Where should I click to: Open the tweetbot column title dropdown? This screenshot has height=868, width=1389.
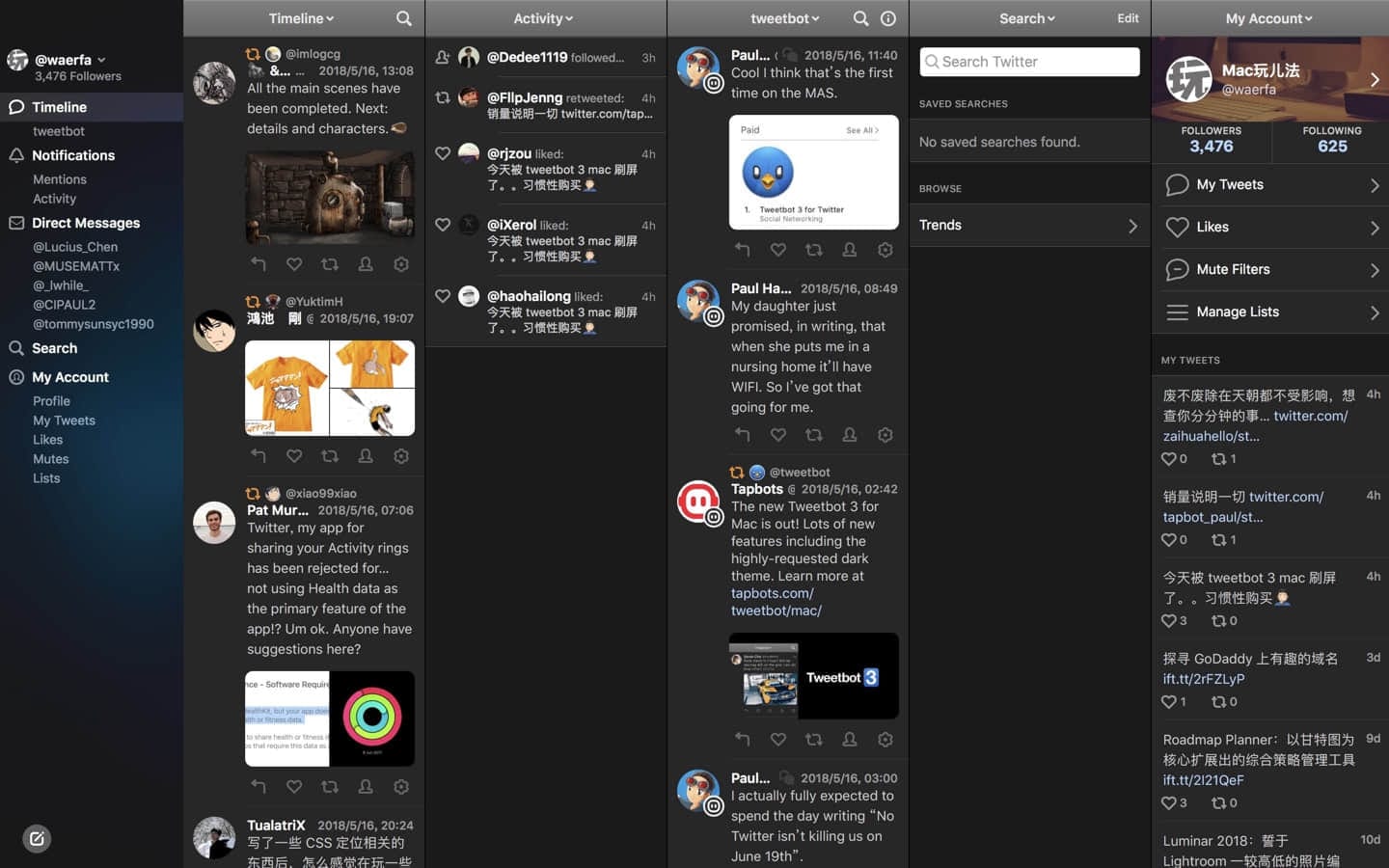click(785, 18)
